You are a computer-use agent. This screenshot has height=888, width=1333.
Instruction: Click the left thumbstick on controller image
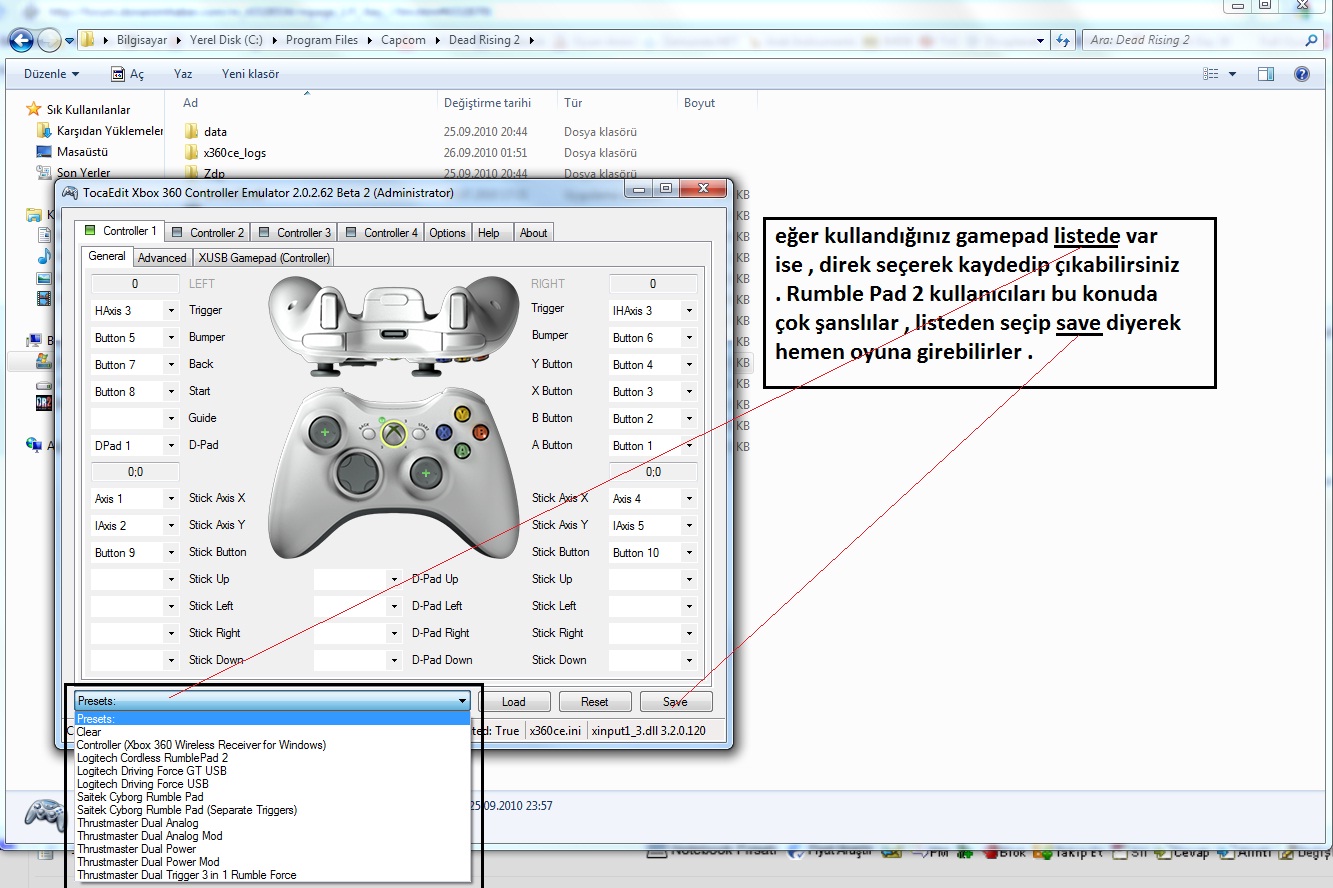coord(324,433)
